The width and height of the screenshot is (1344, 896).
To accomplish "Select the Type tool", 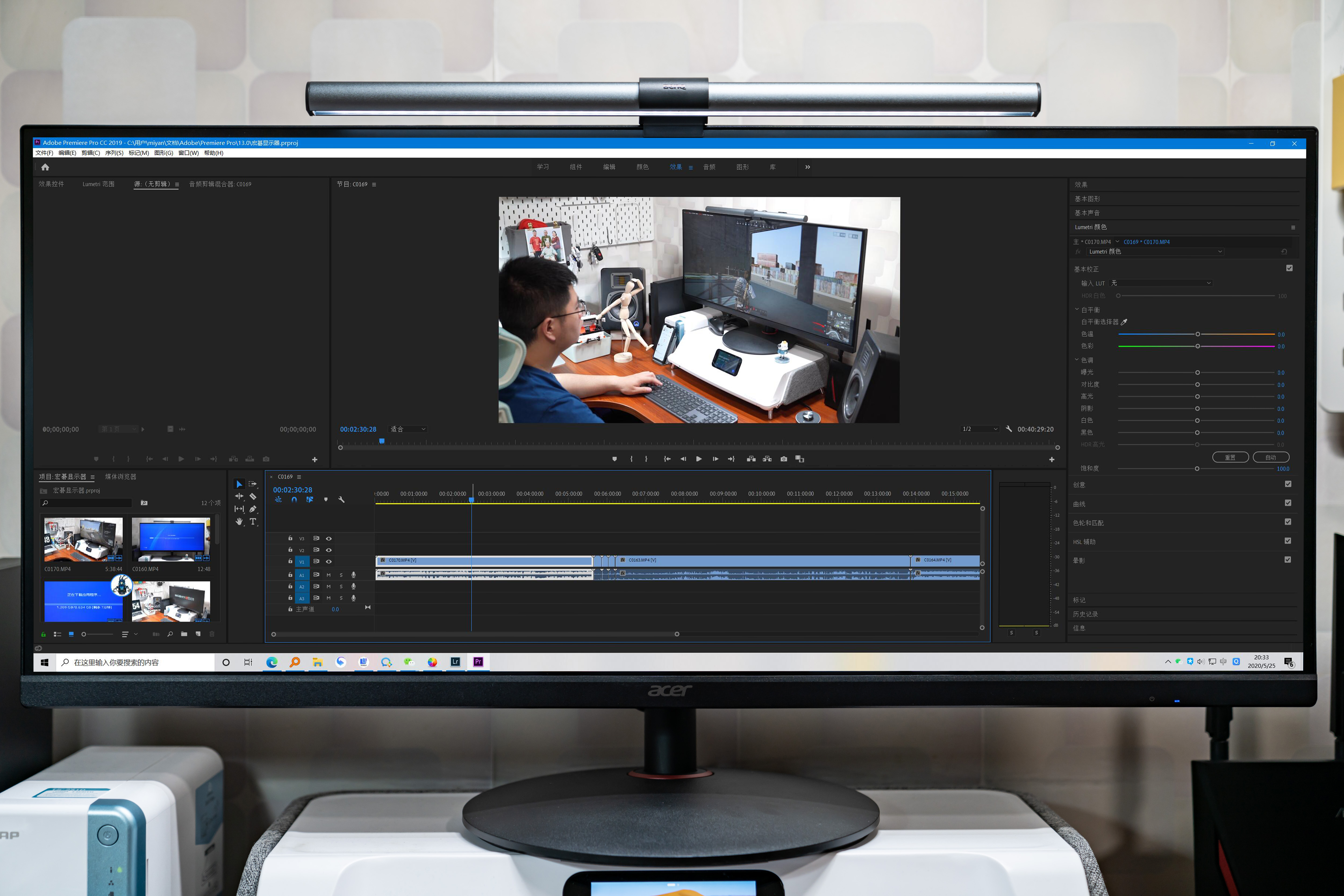I will (253, 522).
